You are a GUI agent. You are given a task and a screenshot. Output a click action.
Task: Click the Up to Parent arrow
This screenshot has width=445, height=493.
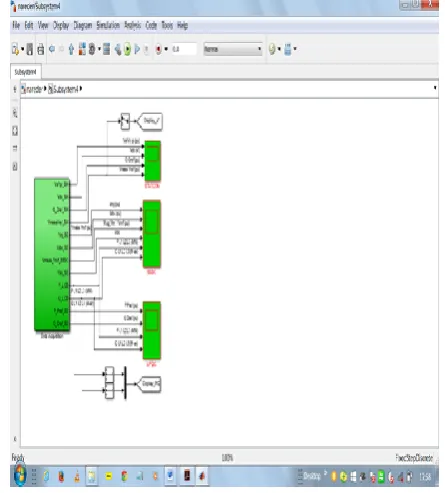71,49
